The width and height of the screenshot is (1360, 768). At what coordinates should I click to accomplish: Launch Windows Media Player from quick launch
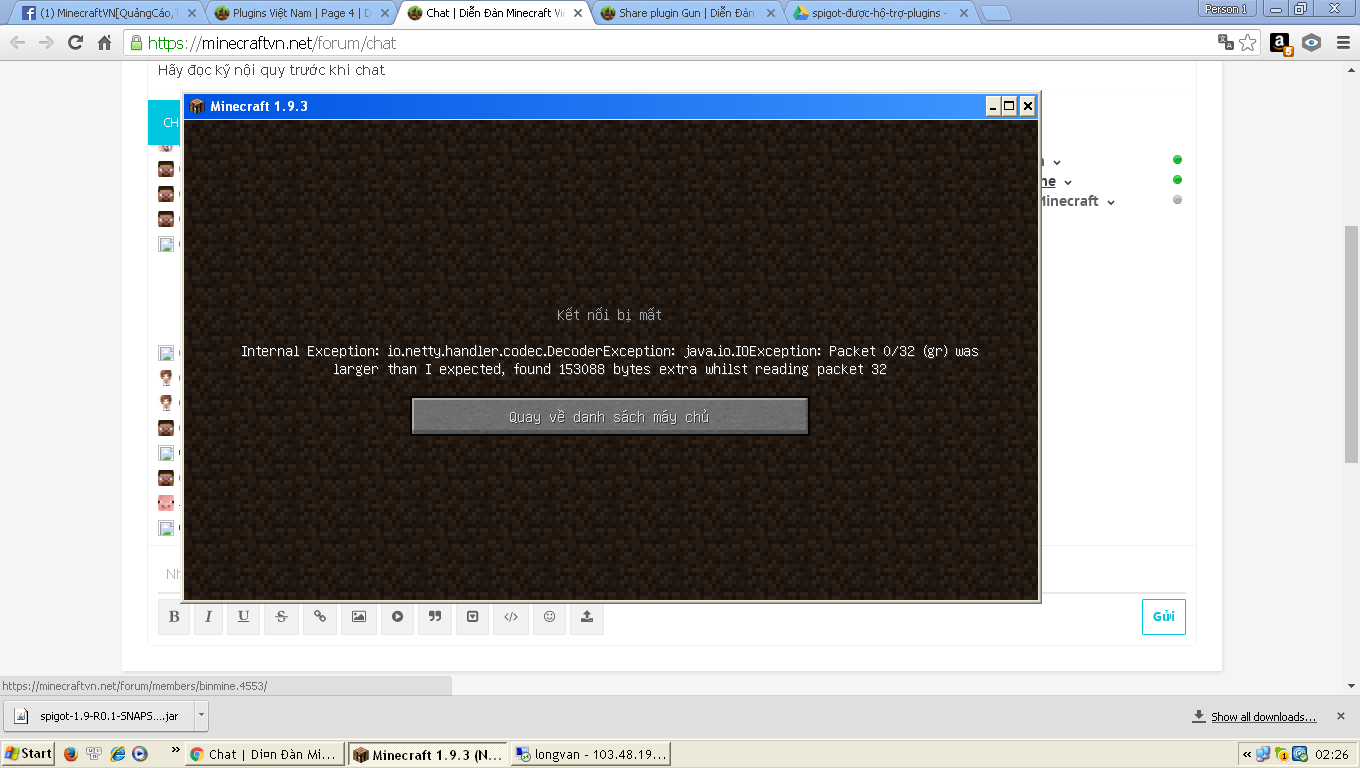(x=140, y=754)
